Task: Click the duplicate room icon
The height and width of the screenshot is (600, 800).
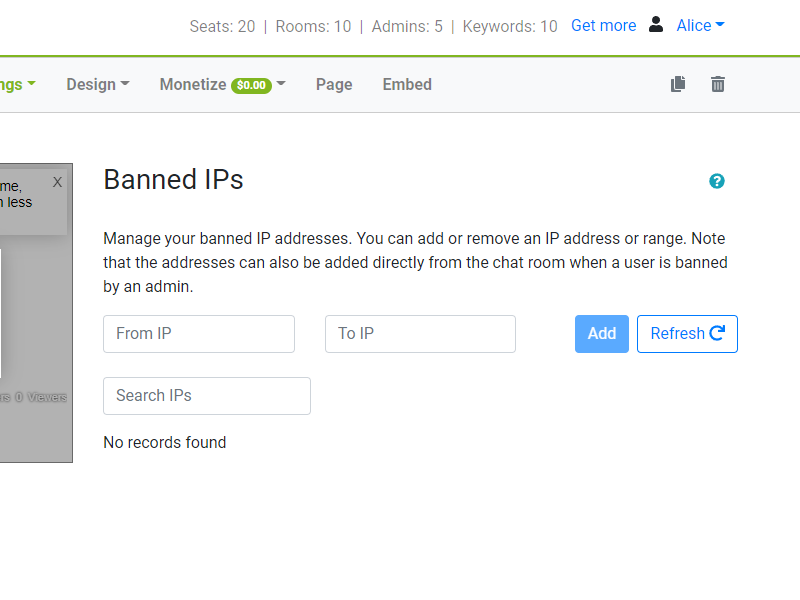Action: point(677,84)
